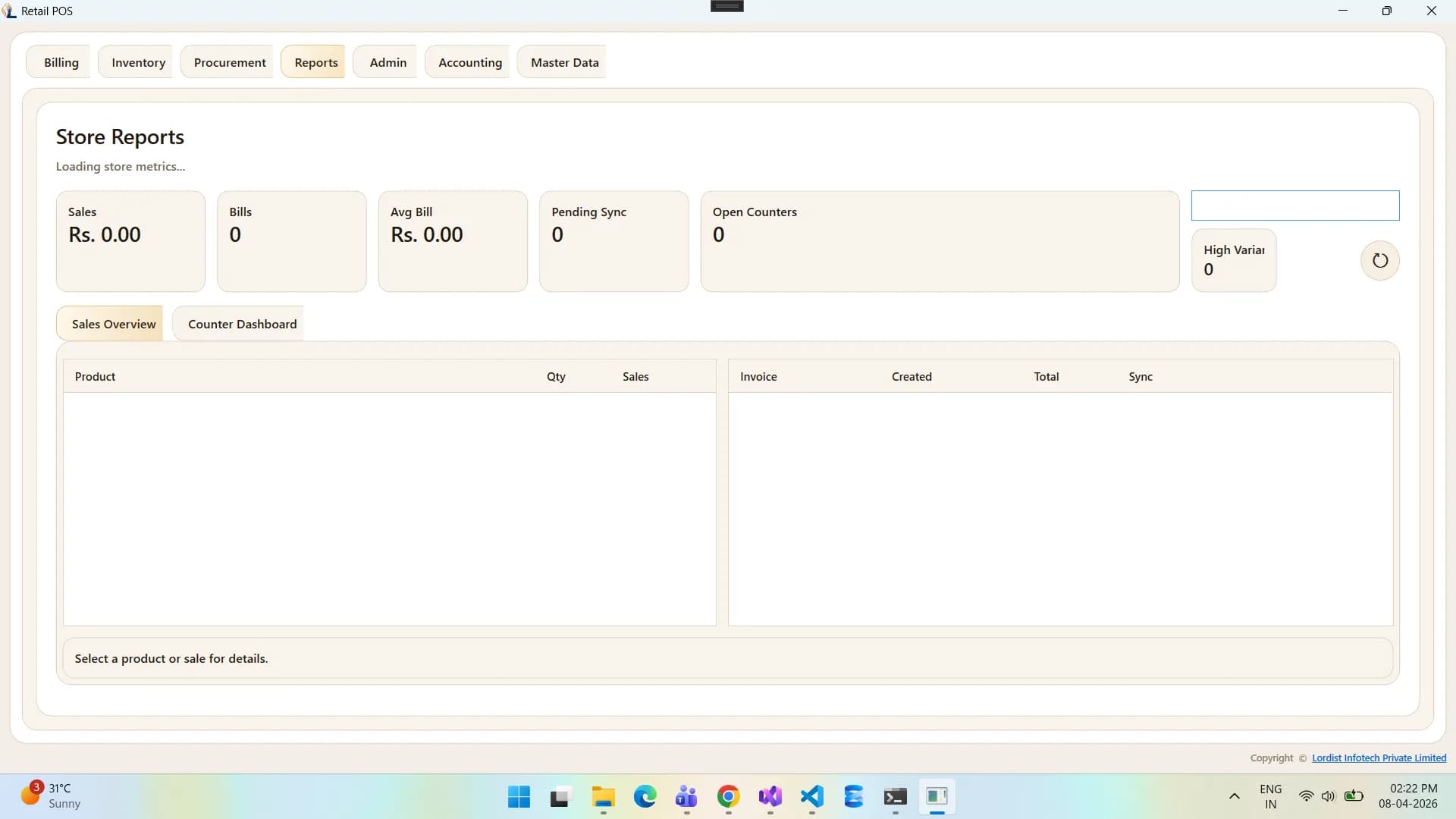
Task: Sort by the Product column header
Action: 95,377
